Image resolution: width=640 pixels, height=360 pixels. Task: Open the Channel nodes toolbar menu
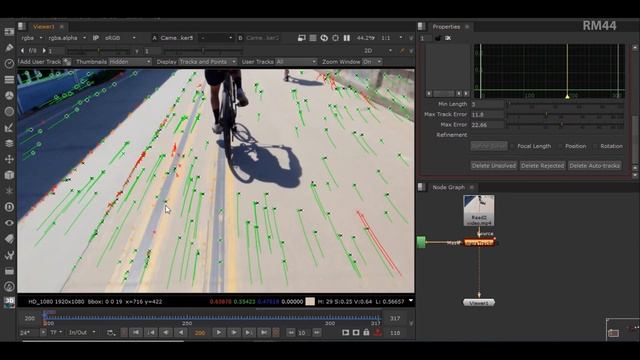[9, 80]
